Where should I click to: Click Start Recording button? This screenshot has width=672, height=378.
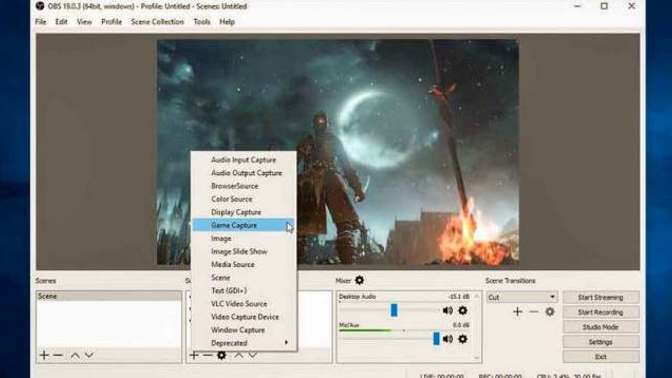pos(601,312)
